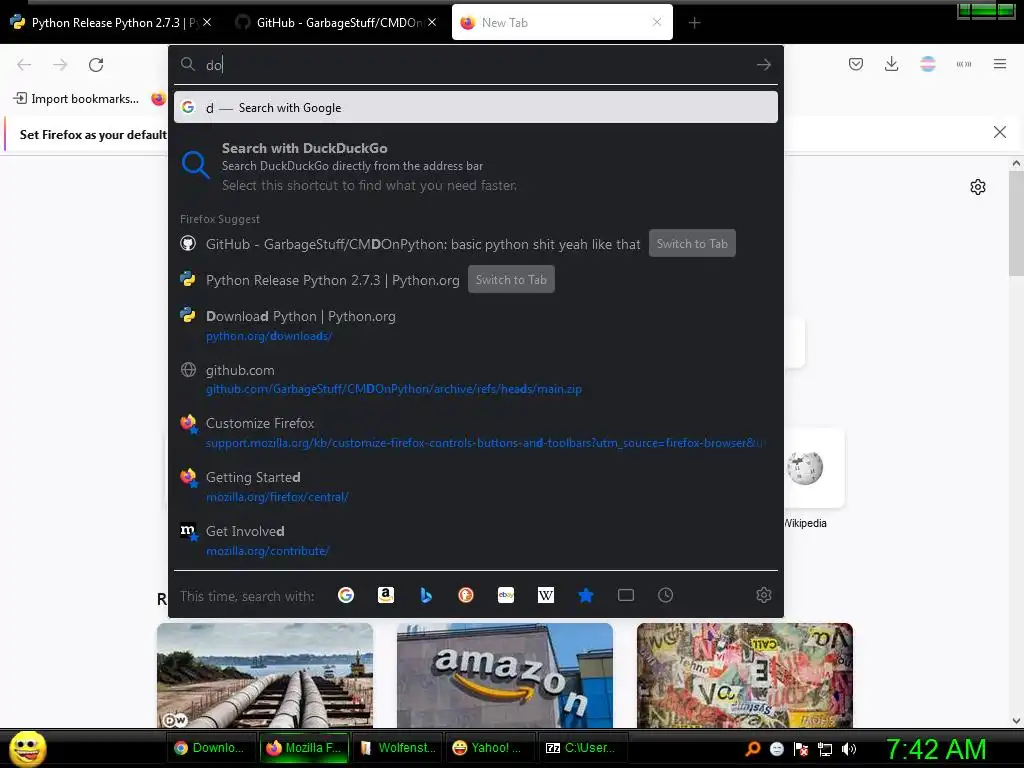This screenshot has height=768, width=1024.
Task: Go forward with the forward arrow
Action: pos(60,65)
